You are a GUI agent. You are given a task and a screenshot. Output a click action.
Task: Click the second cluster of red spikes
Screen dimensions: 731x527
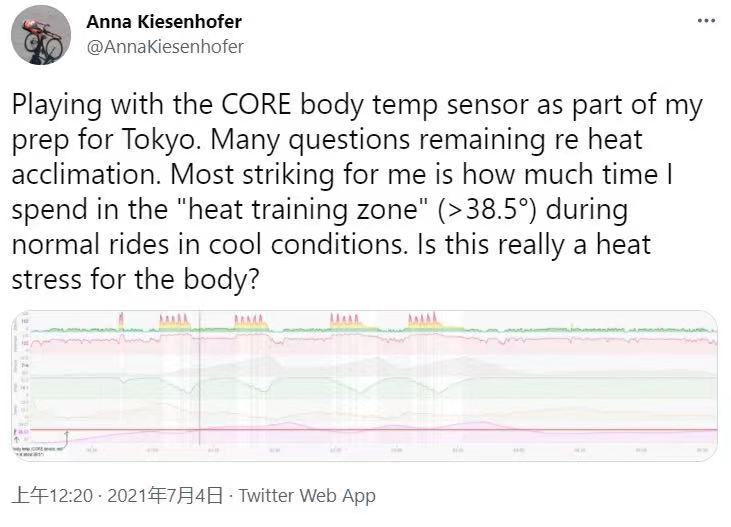pyautogui.click(x=173, y=321)
